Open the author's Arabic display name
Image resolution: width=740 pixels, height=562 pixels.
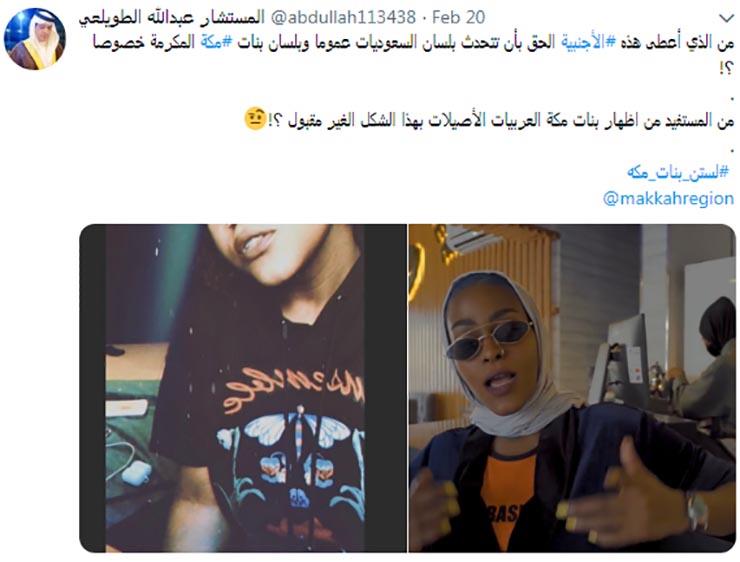[x=172, y=18]
